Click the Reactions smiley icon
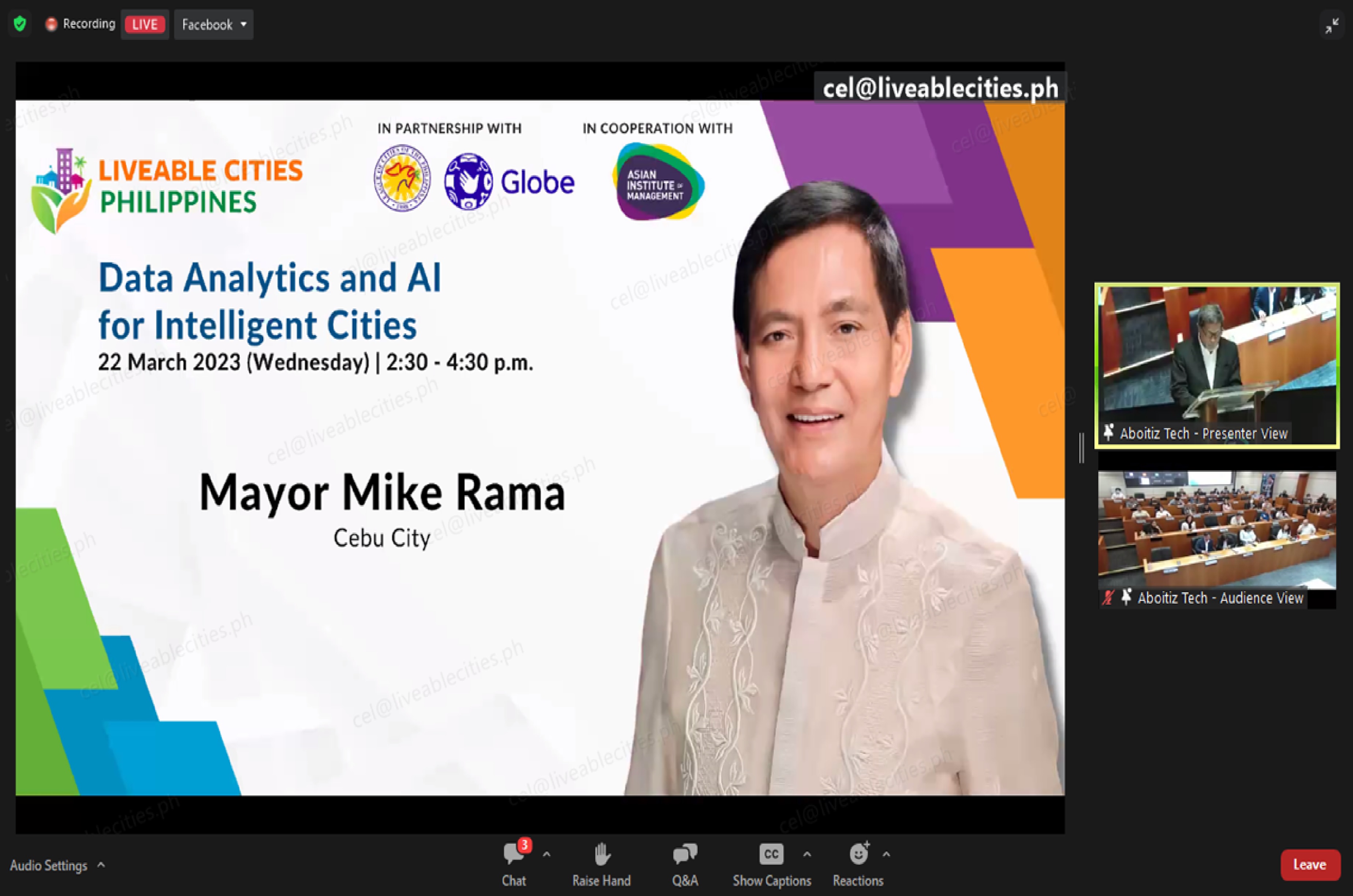The height and width of the screenshot is (896, 1353). click(858, 854)
